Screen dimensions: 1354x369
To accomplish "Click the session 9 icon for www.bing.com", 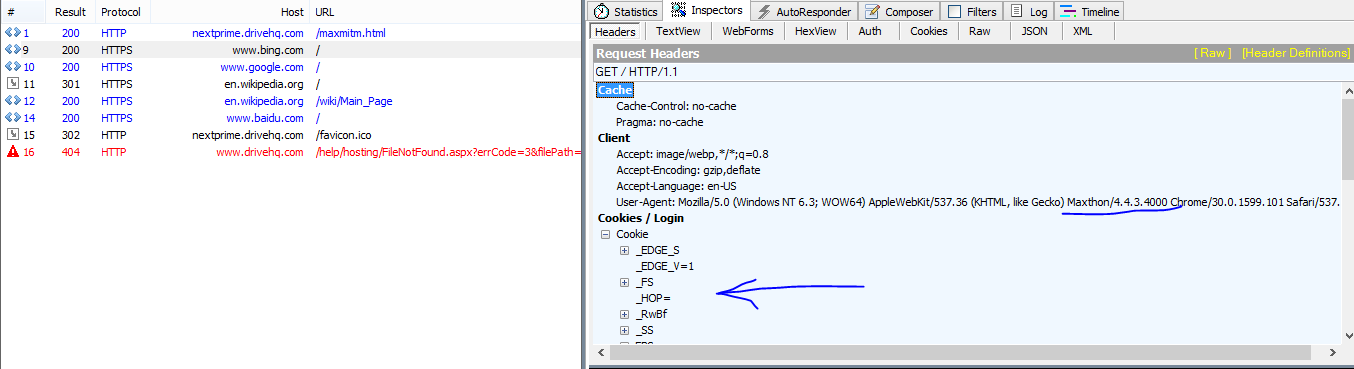I will click(12, 50).
